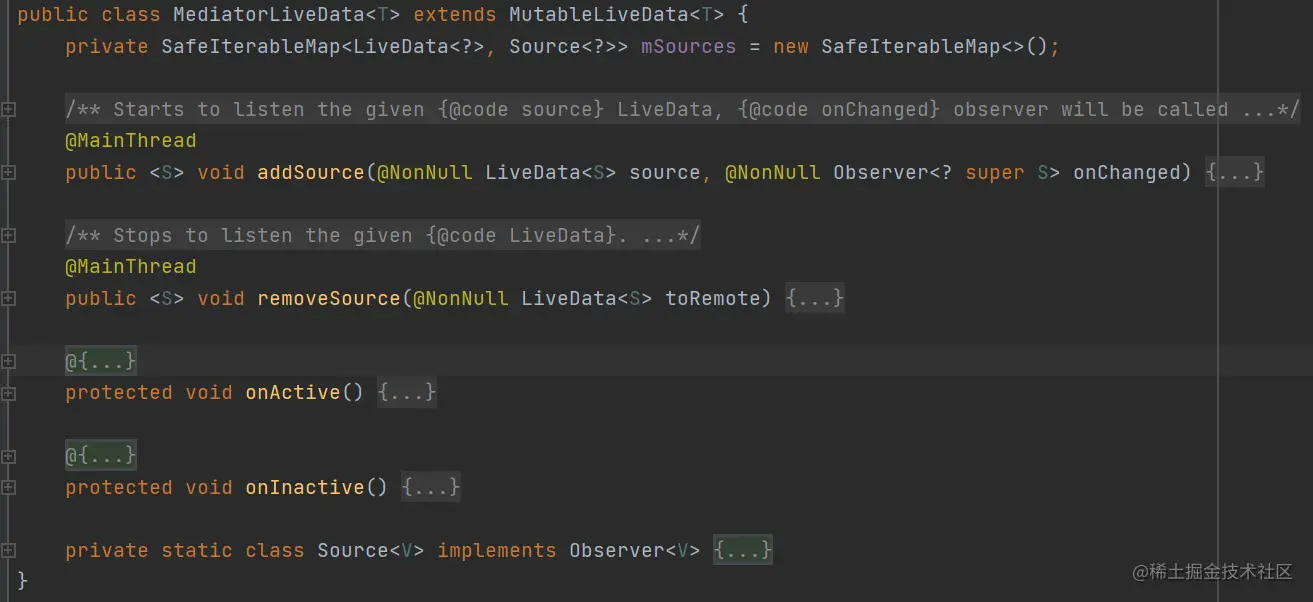Unfold the {...} body placeholder of onActive()

[x=407, y=393]
